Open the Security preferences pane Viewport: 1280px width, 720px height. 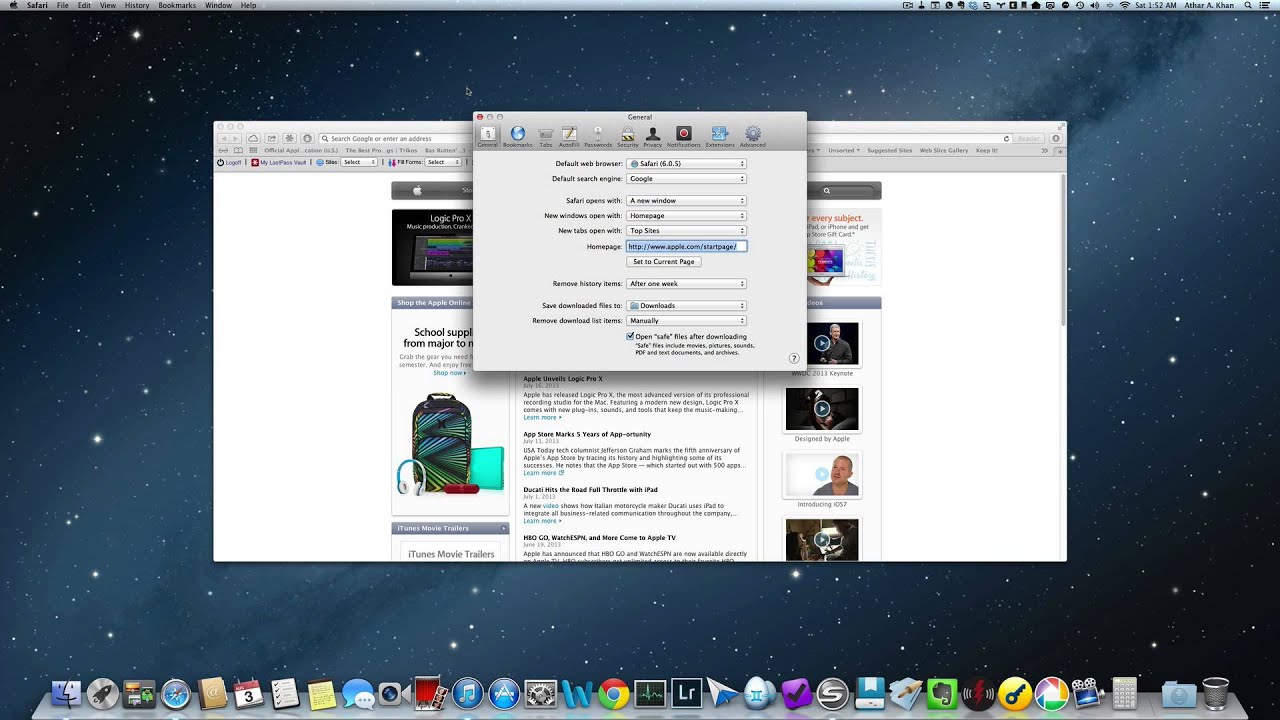click(628, 137)
